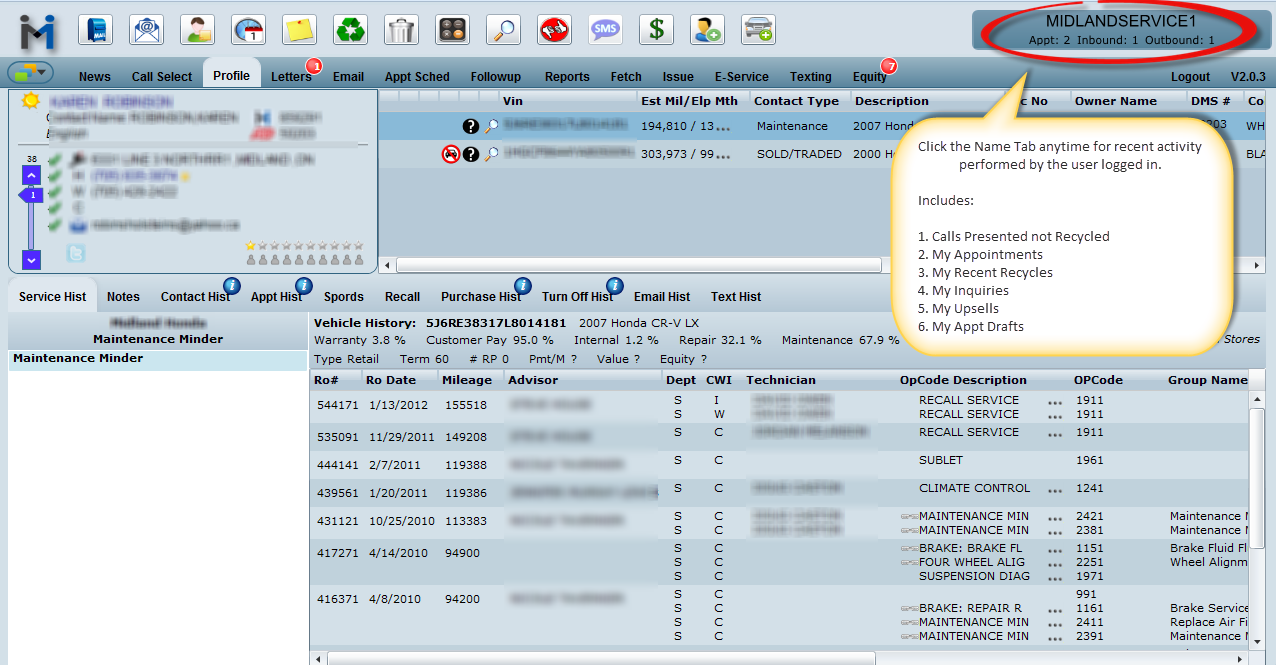Open the email envelope icon in toolbar
Image resolution: width=1276 pixels, height=665 pixels.
point(147,30)
